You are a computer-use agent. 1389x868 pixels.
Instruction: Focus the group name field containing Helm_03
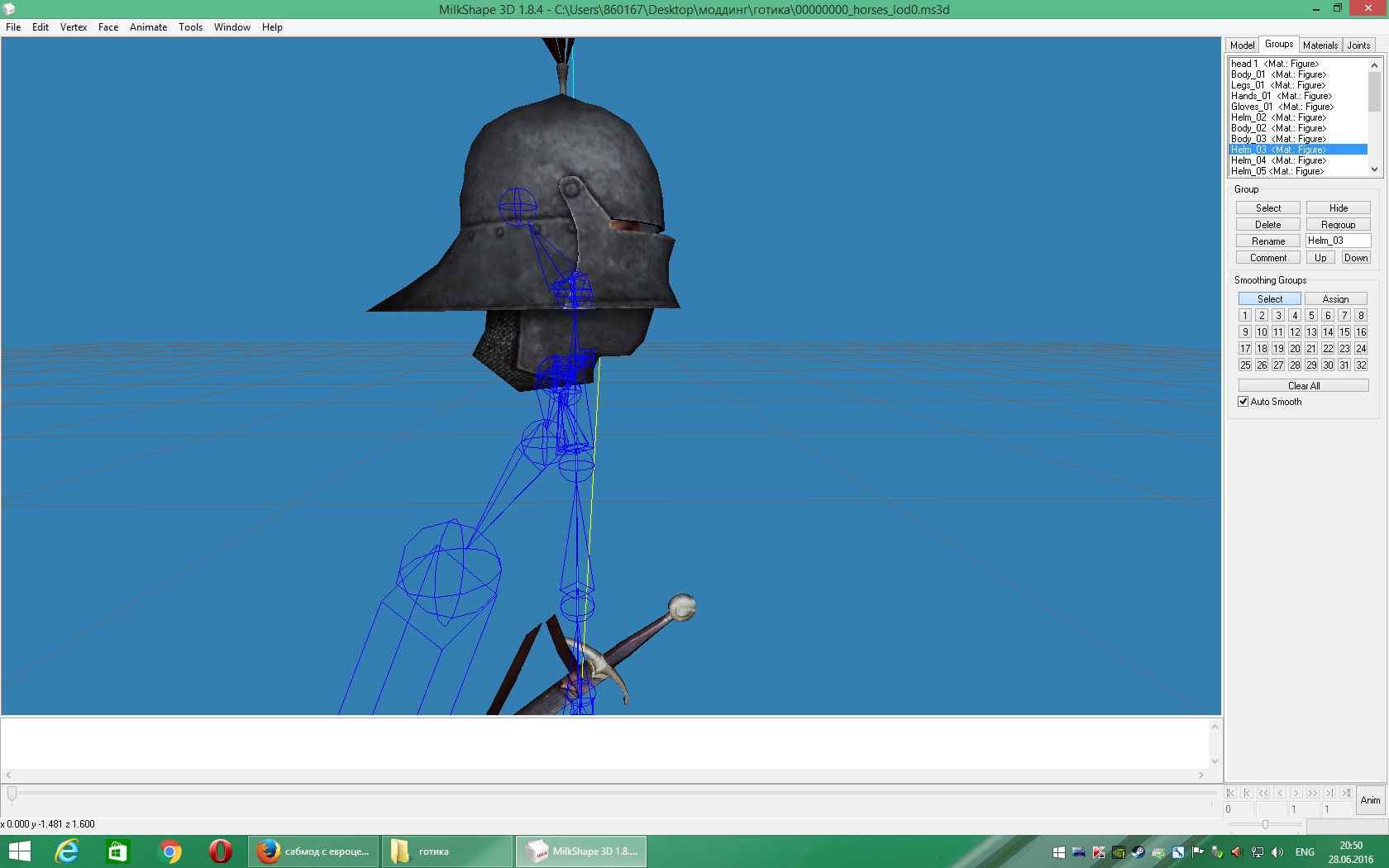[x=1338, y=241]
